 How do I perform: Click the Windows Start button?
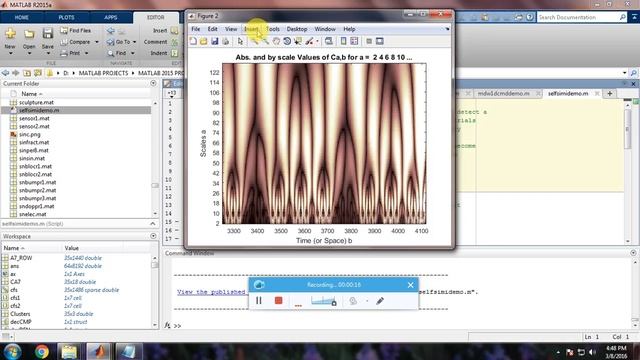click(x=13, y=351)
